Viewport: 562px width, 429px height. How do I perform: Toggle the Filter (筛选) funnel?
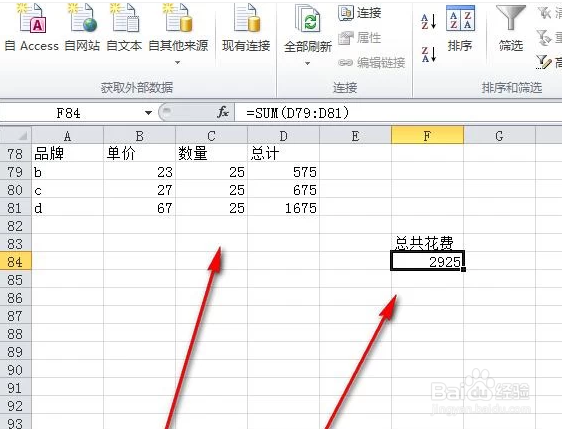(511, 29)
